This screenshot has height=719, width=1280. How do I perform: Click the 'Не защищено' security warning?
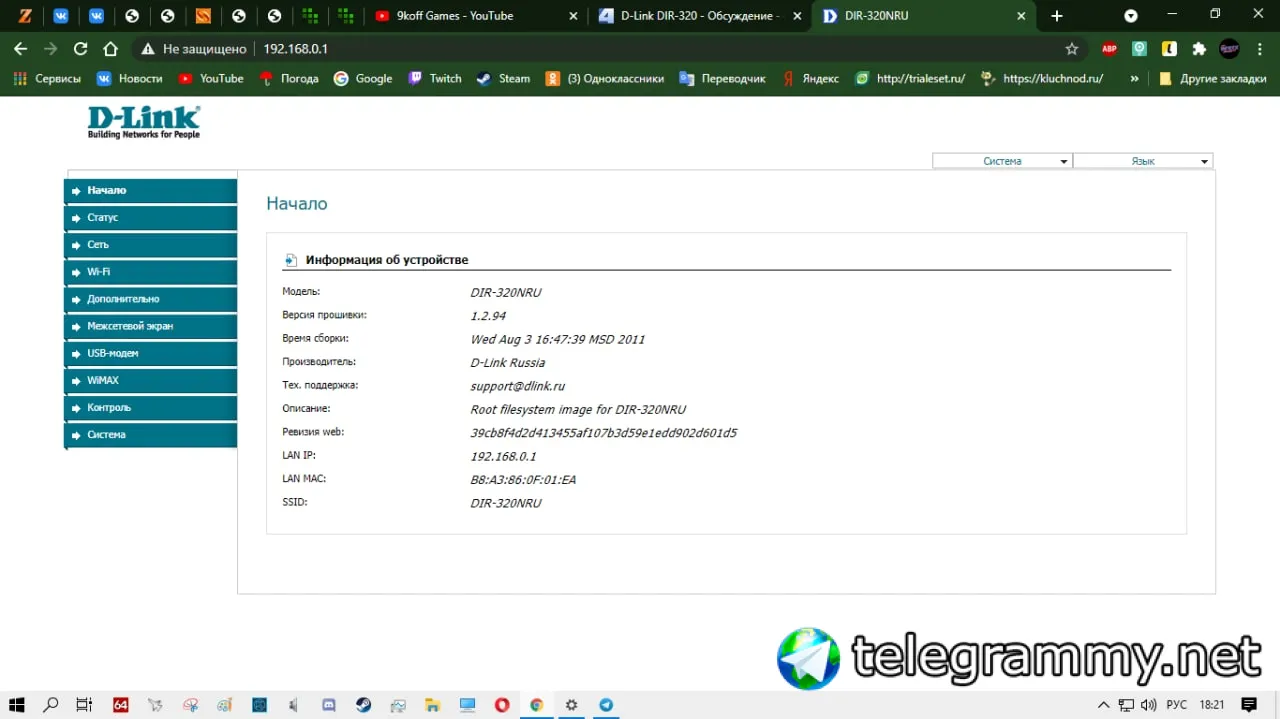[x=194, y=49]
